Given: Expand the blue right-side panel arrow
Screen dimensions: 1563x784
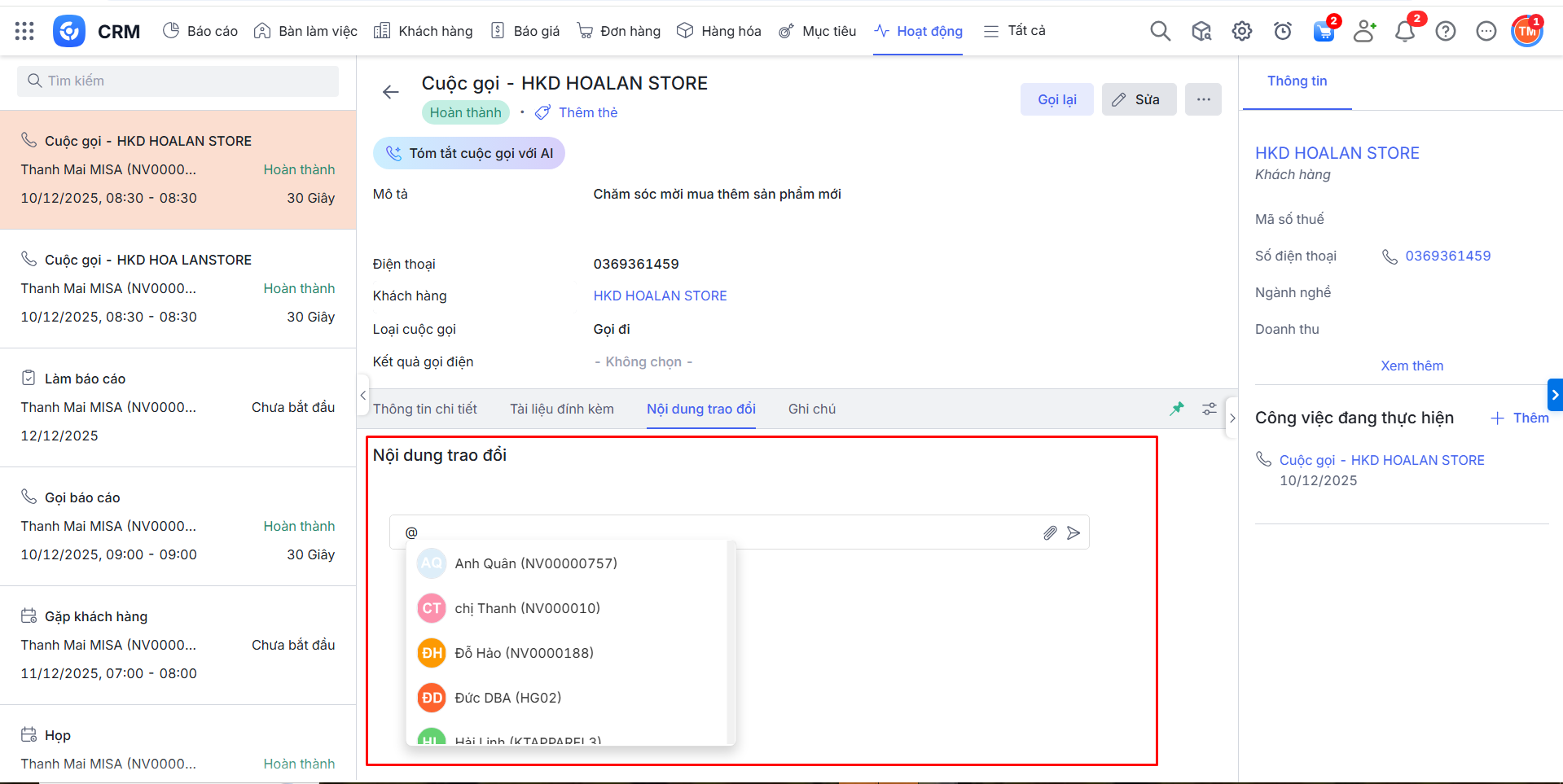Looking at the screenshot, I should click(1554, 395).
